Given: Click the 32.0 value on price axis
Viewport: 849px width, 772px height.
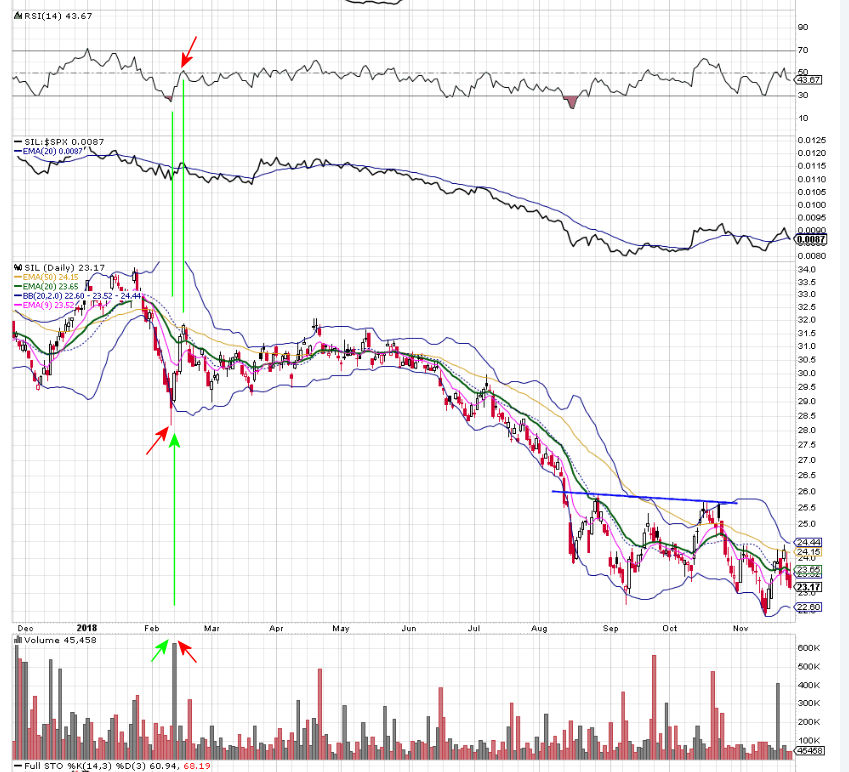Looking at the screenshot, I should (807, 320).
